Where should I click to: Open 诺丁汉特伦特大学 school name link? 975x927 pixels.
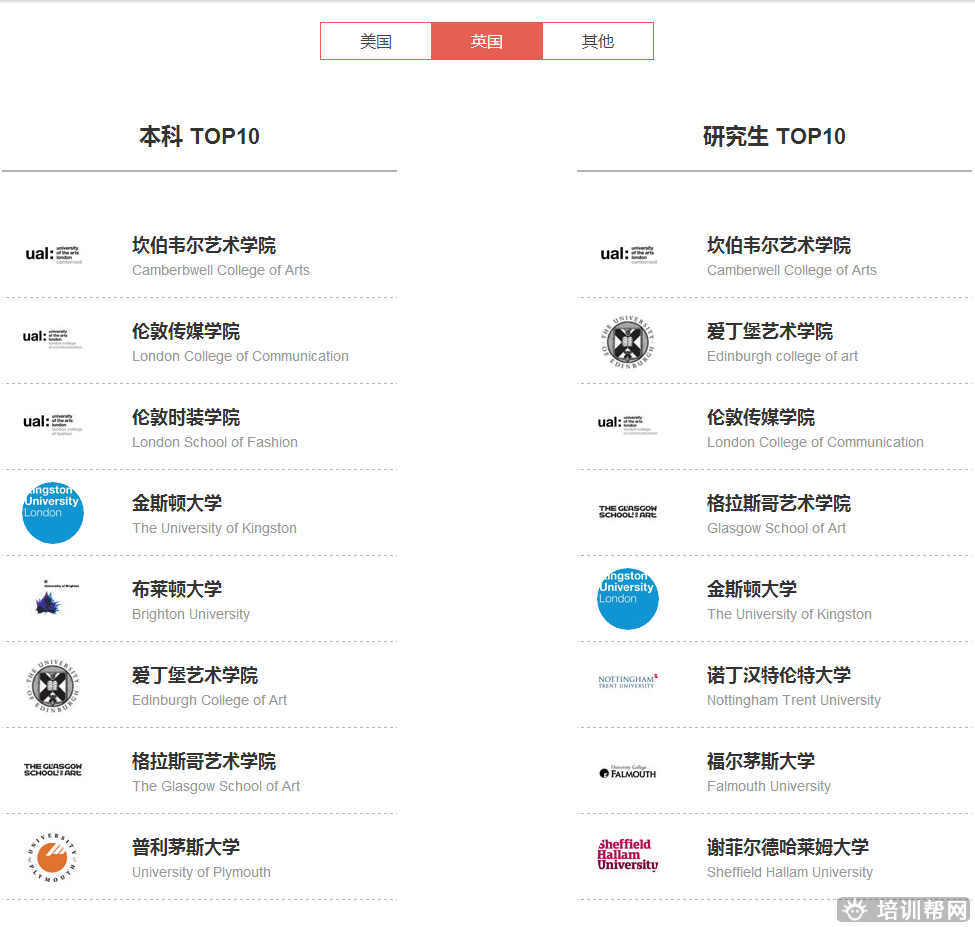(x=779, y=676)
